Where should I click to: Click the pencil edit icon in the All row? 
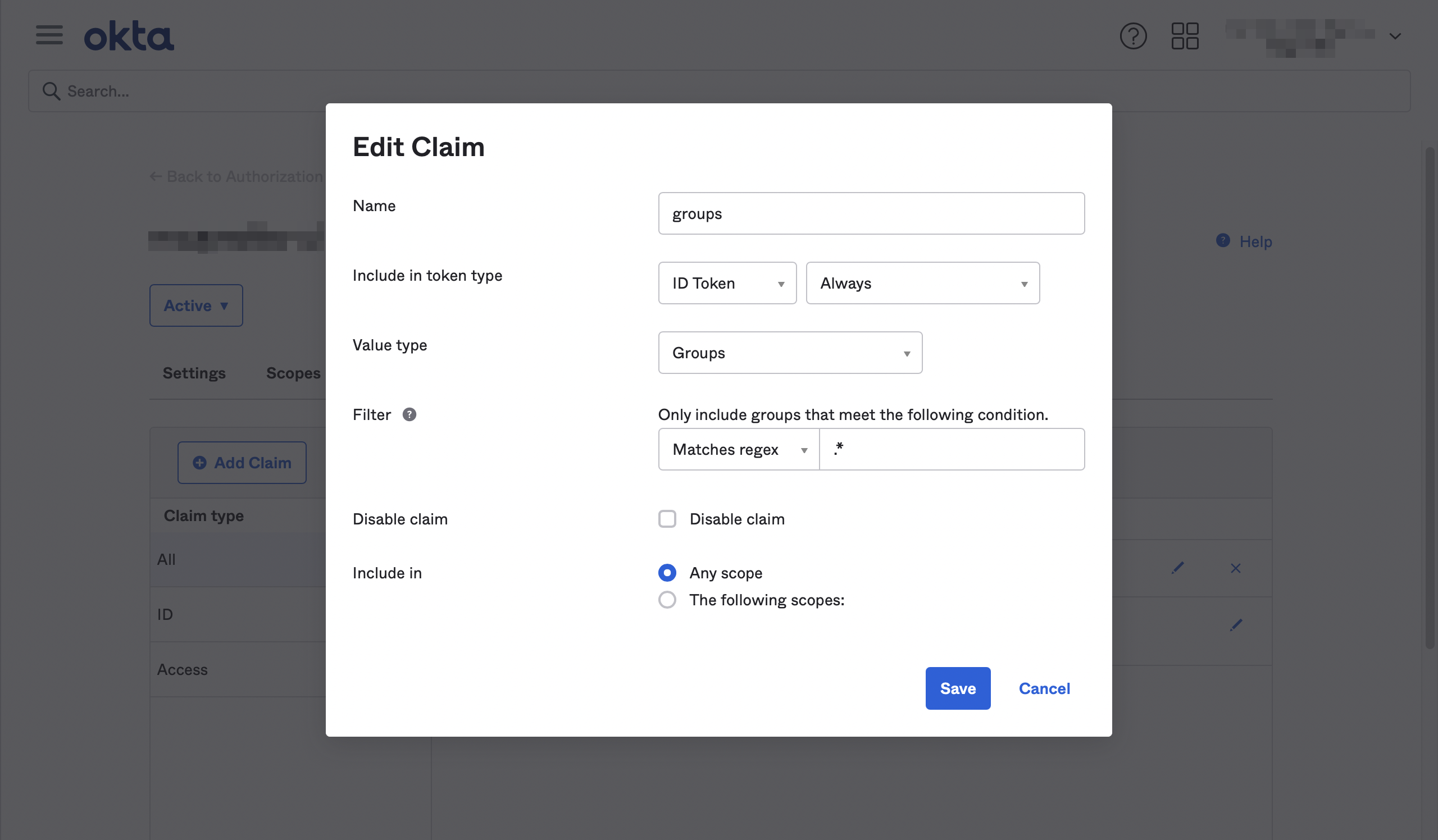tap(1177, 568)
